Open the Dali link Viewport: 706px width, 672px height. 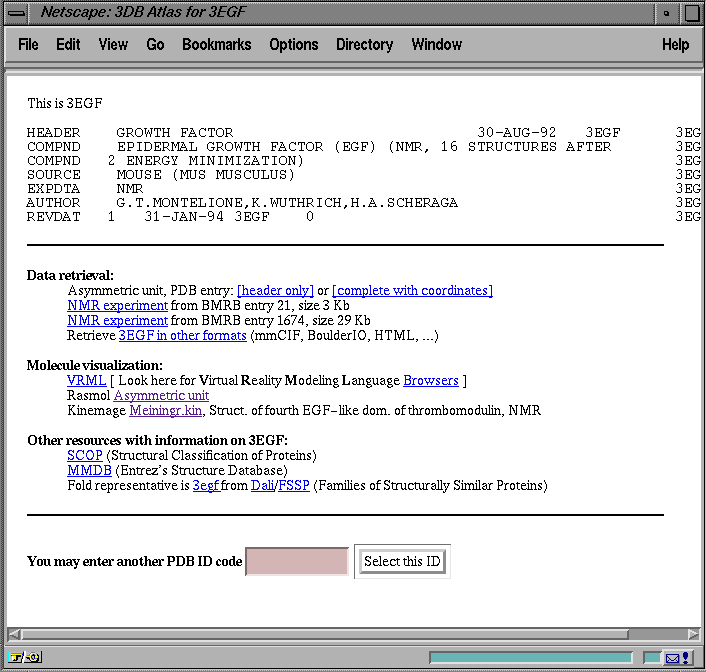tap(262, 486)
